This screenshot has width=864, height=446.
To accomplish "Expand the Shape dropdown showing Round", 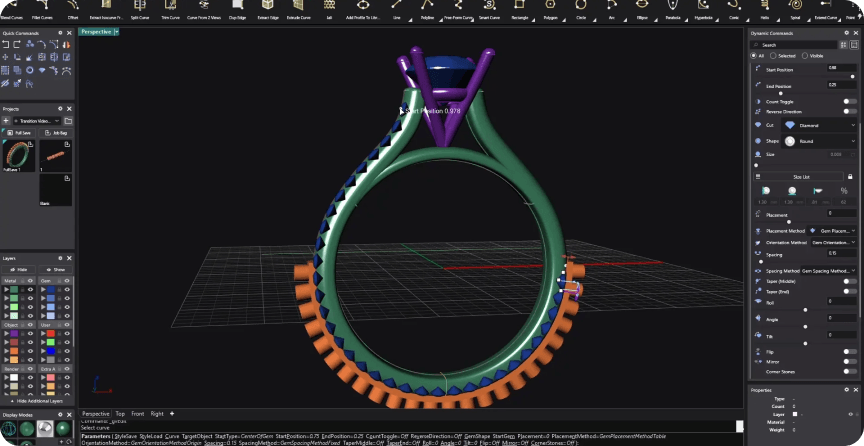I will (819, 141).
